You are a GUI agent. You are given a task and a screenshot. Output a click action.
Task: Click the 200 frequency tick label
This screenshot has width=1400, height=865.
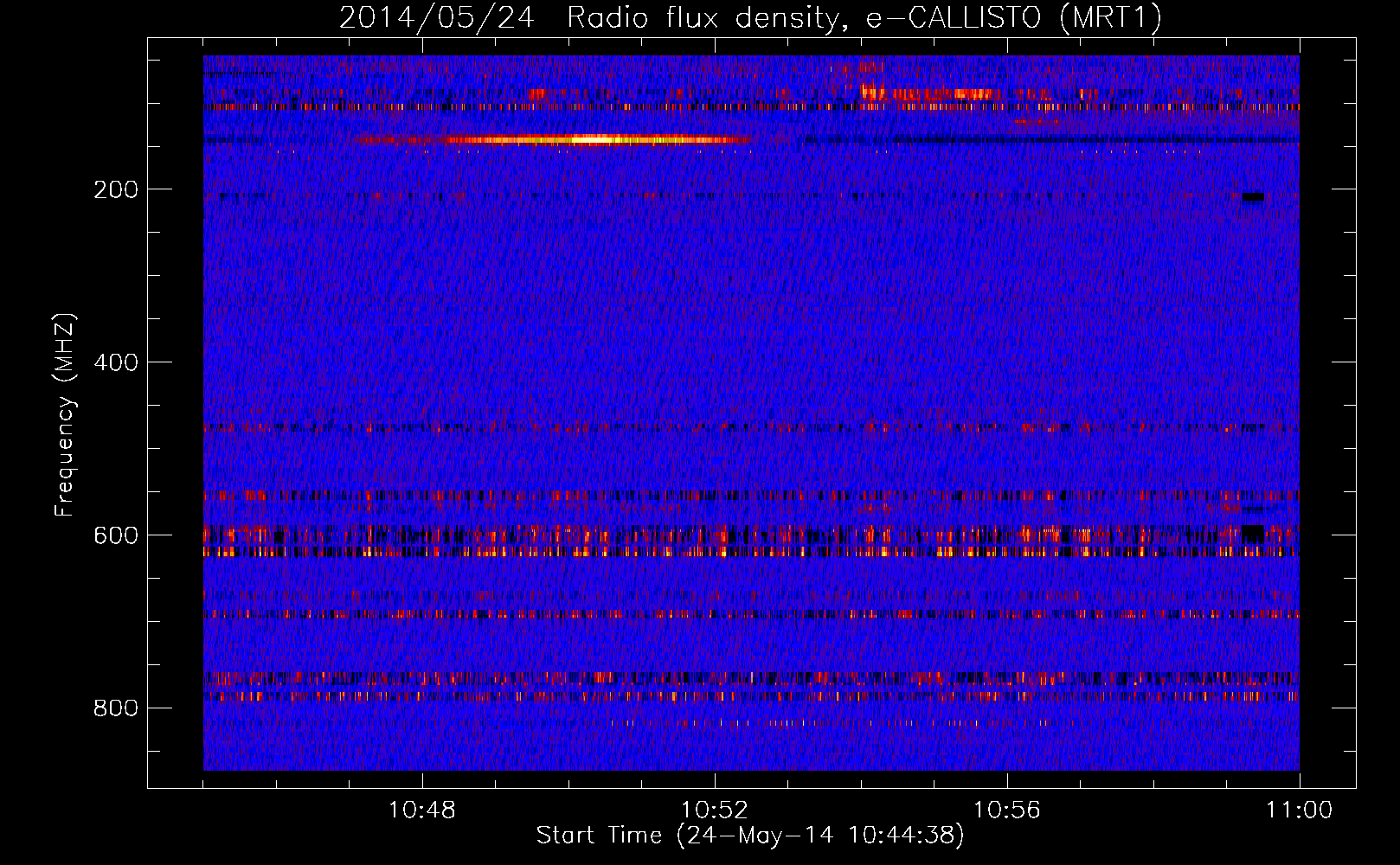point(116,189)
